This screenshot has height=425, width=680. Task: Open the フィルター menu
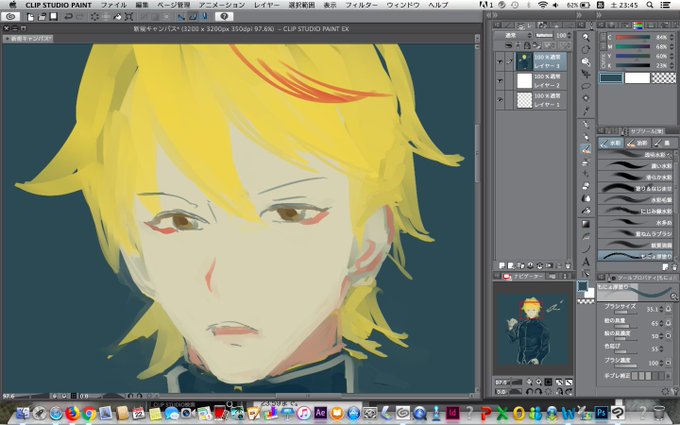361,5
